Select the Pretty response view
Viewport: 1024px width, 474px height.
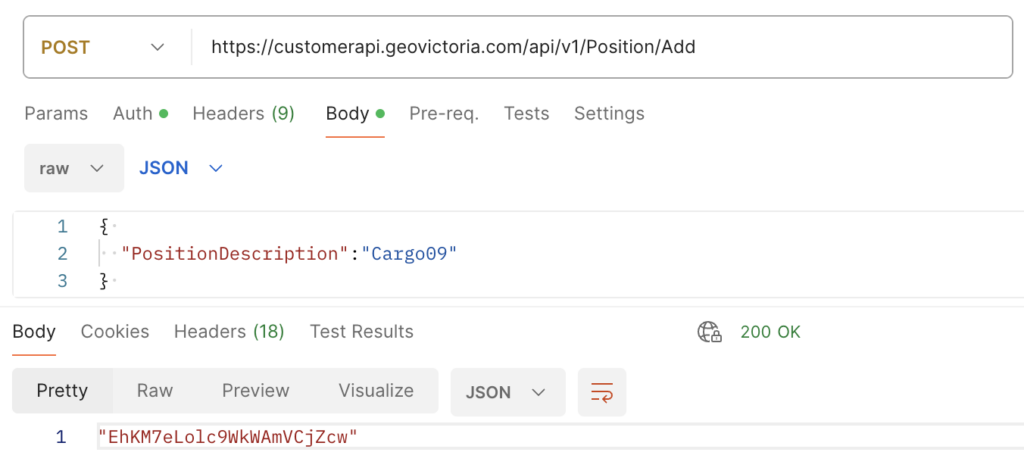[62, 390]
